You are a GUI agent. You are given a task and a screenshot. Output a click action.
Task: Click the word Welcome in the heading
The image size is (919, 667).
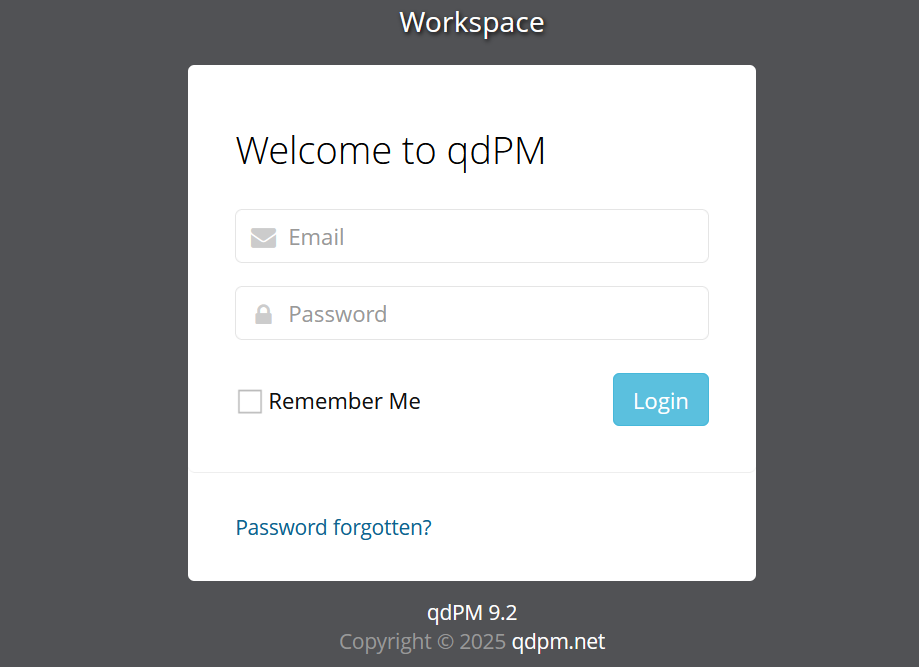point(314,151)
